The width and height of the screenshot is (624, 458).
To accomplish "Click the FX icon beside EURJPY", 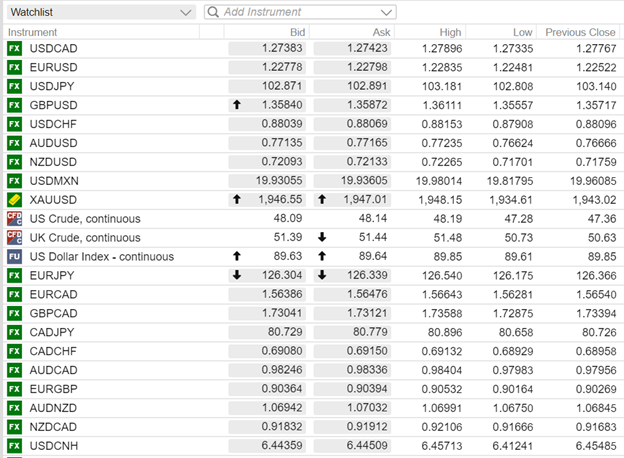I will [14, 275].
